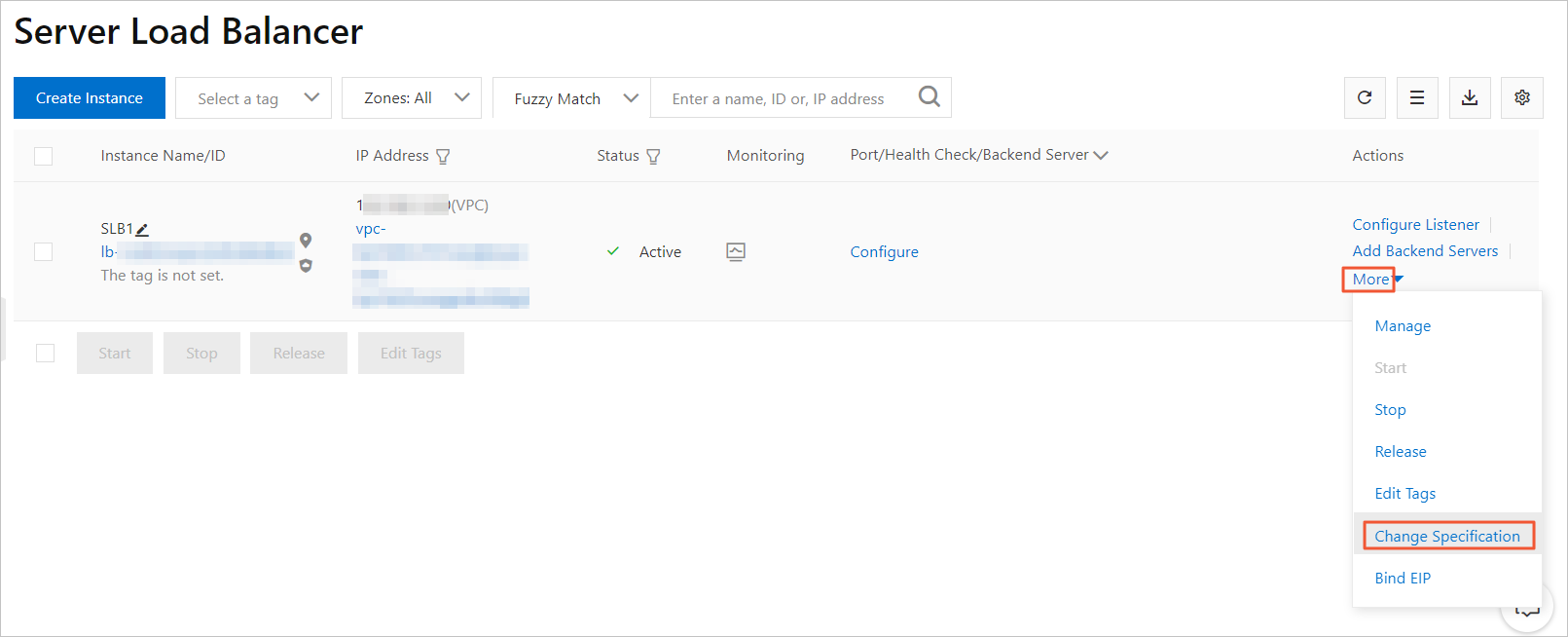Click the download export icon
Viewport: 1568px width, 637px height.
point(1470,97)
